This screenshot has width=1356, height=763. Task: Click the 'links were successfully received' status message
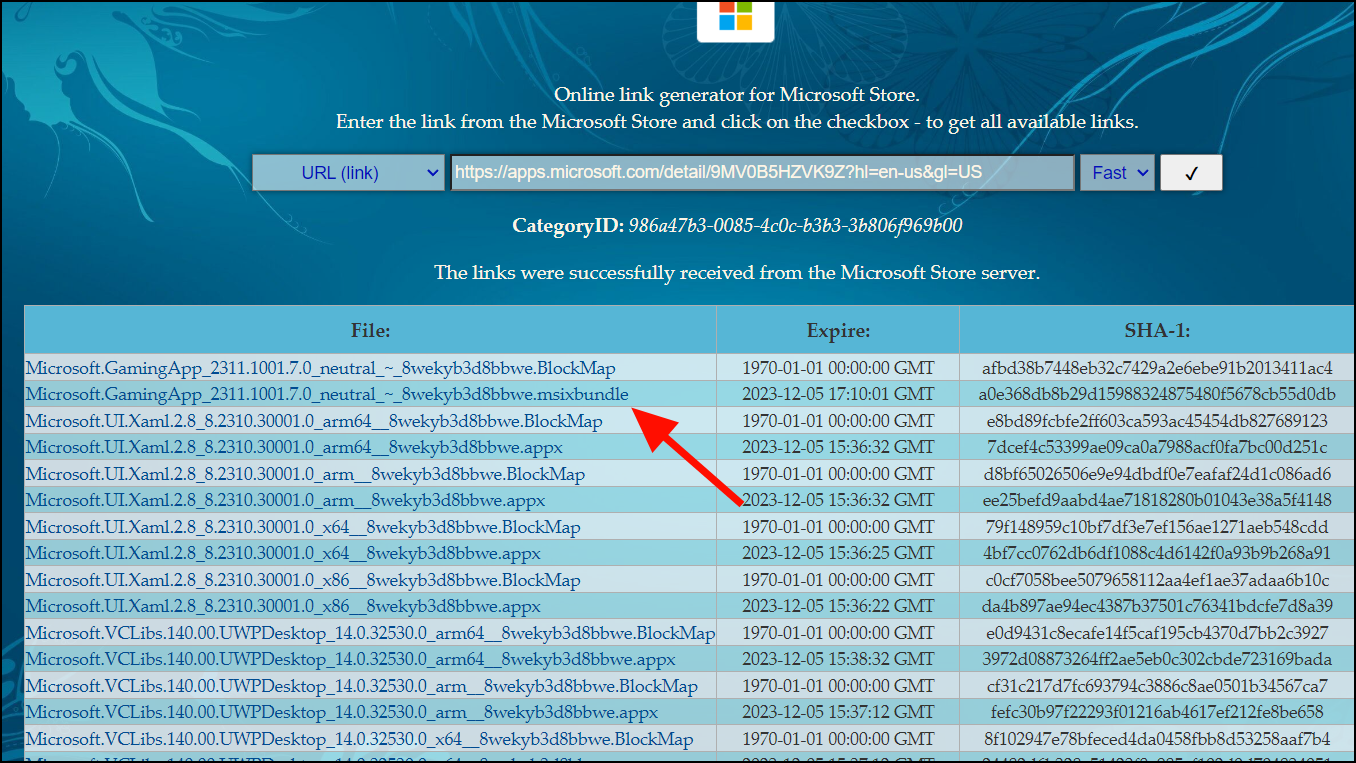pyautogui.click(x=737, y=272)
